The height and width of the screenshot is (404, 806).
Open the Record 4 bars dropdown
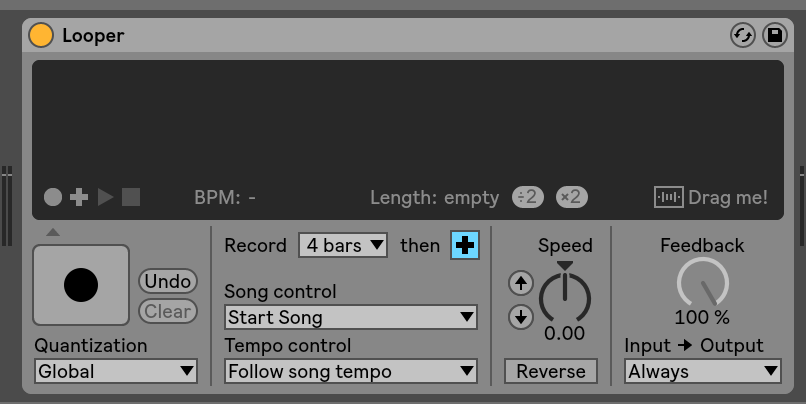343,245
